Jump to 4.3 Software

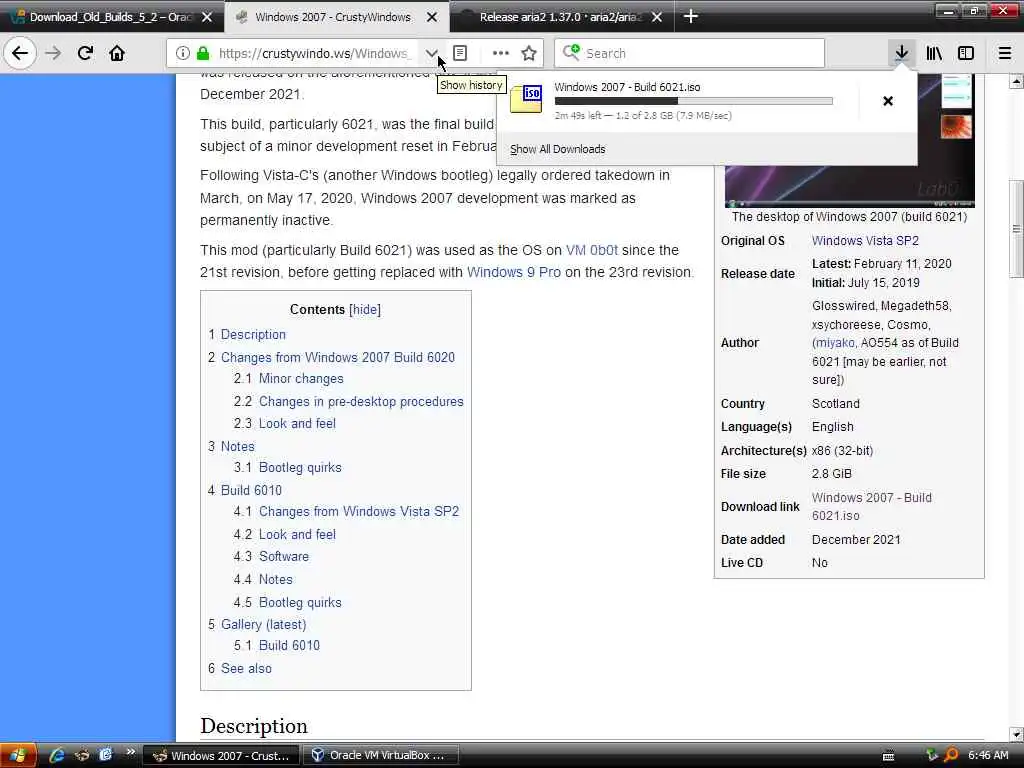tap(283, 556)
